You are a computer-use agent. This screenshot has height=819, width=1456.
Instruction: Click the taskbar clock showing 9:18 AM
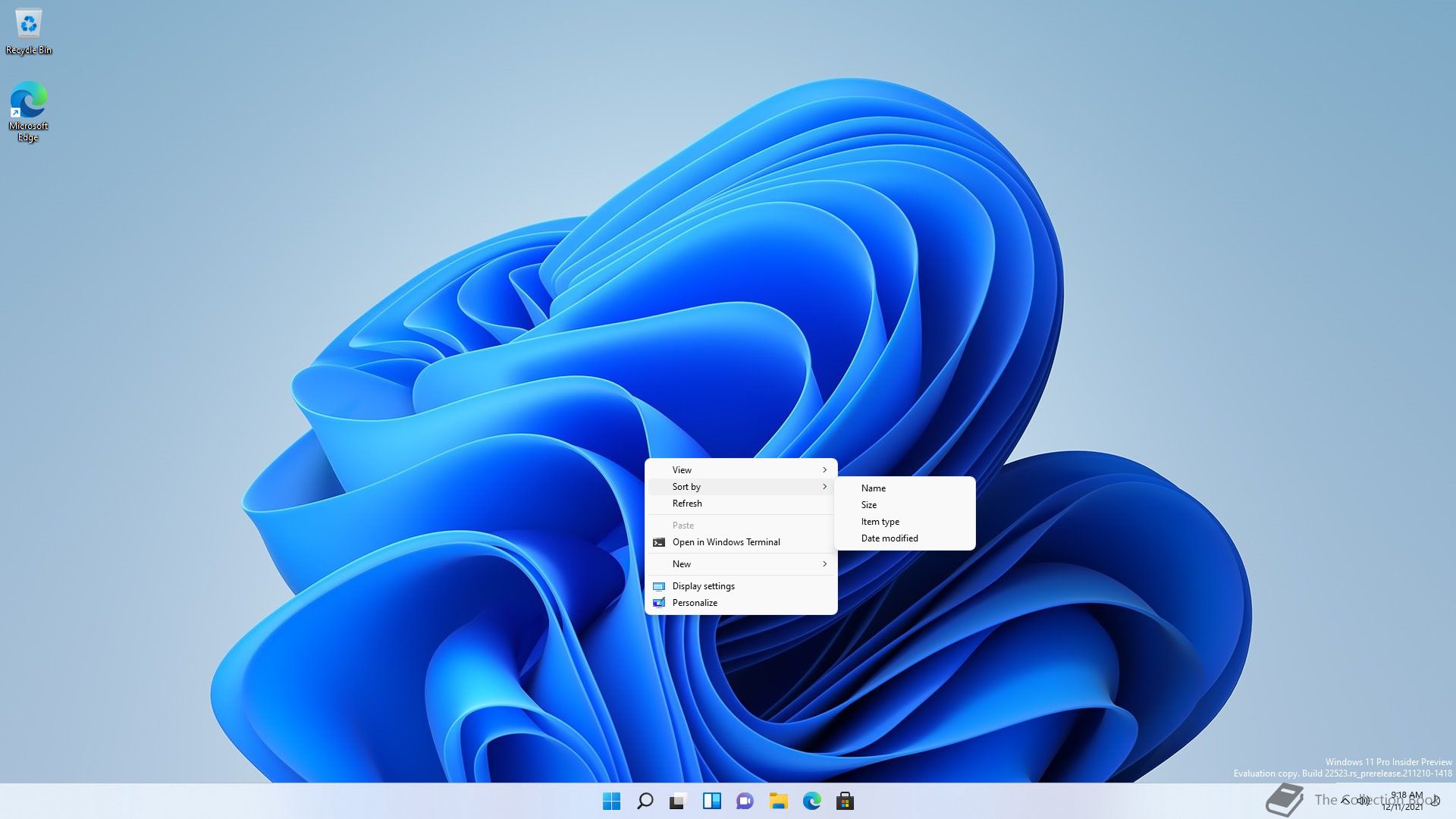1403,801
